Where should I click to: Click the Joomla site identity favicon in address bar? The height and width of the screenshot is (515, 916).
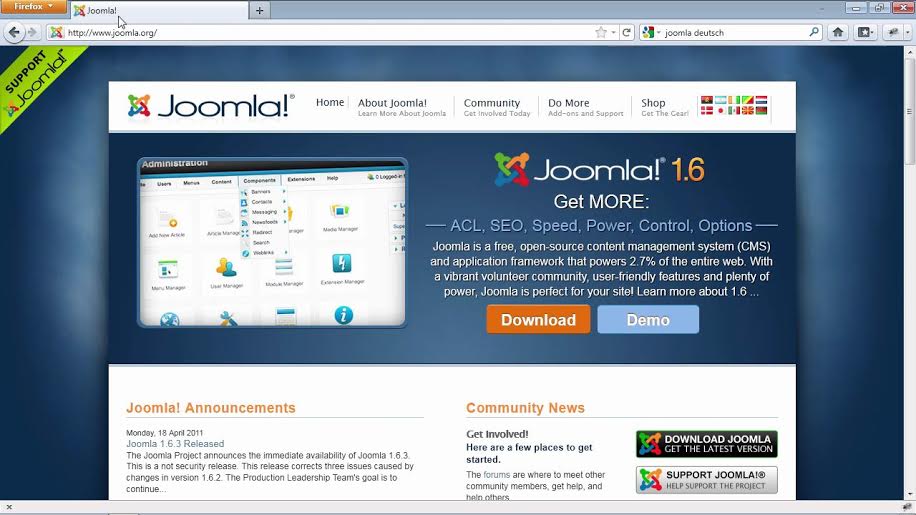[x=56, y=33]
